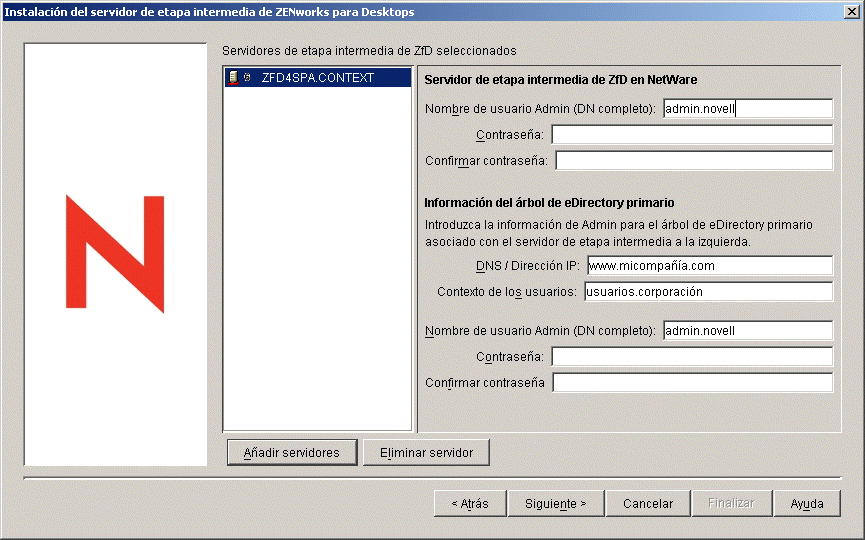Close the installation wizard window
Viewport: 865px width, 540px height.
pos(852,12)
